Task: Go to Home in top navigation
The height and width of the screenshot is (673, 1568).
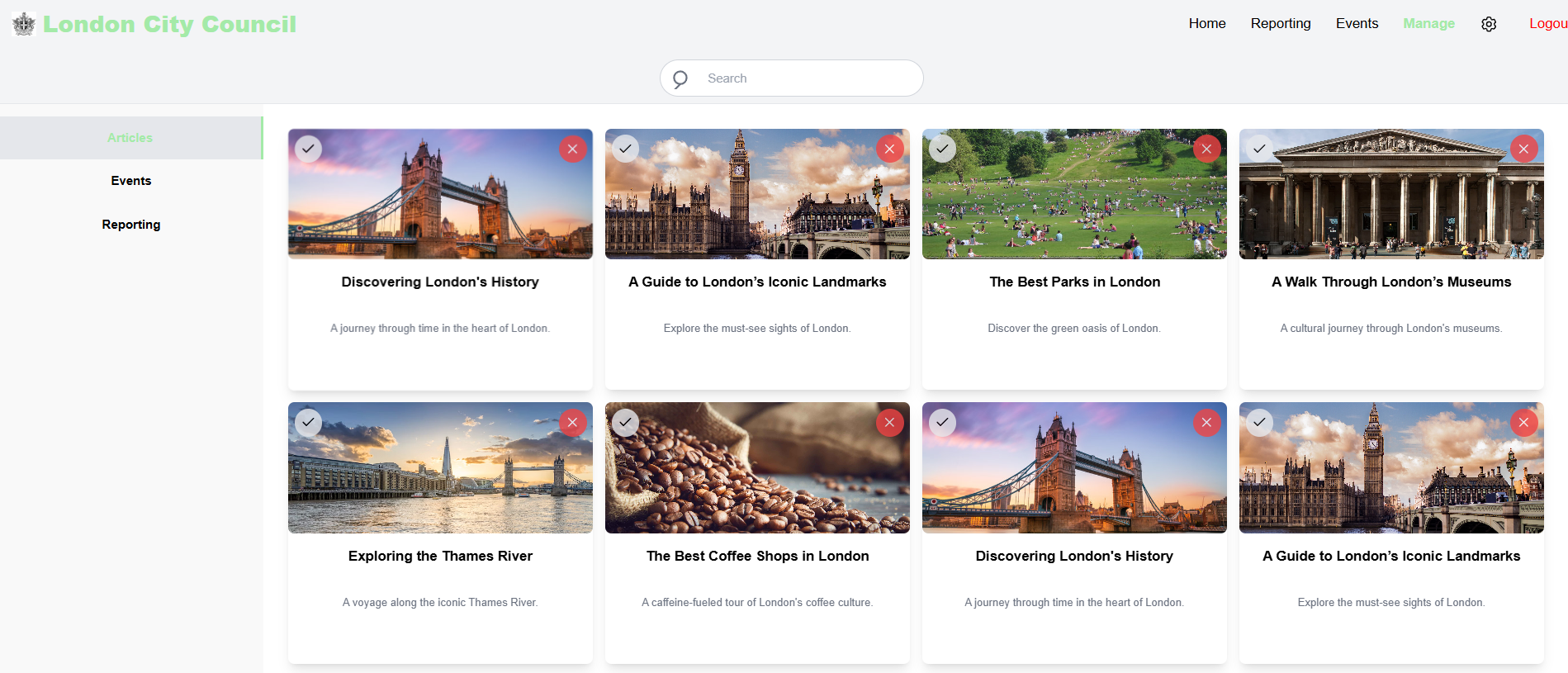Action: [x=1207, y=23]
